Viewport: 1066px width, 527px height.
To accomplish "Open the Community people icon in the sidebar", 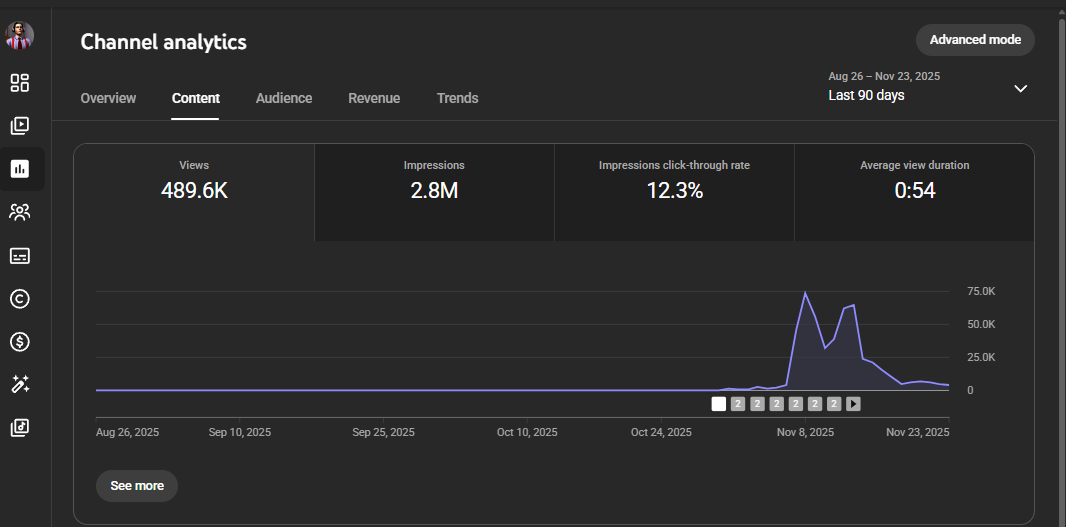I will [20, 212].
